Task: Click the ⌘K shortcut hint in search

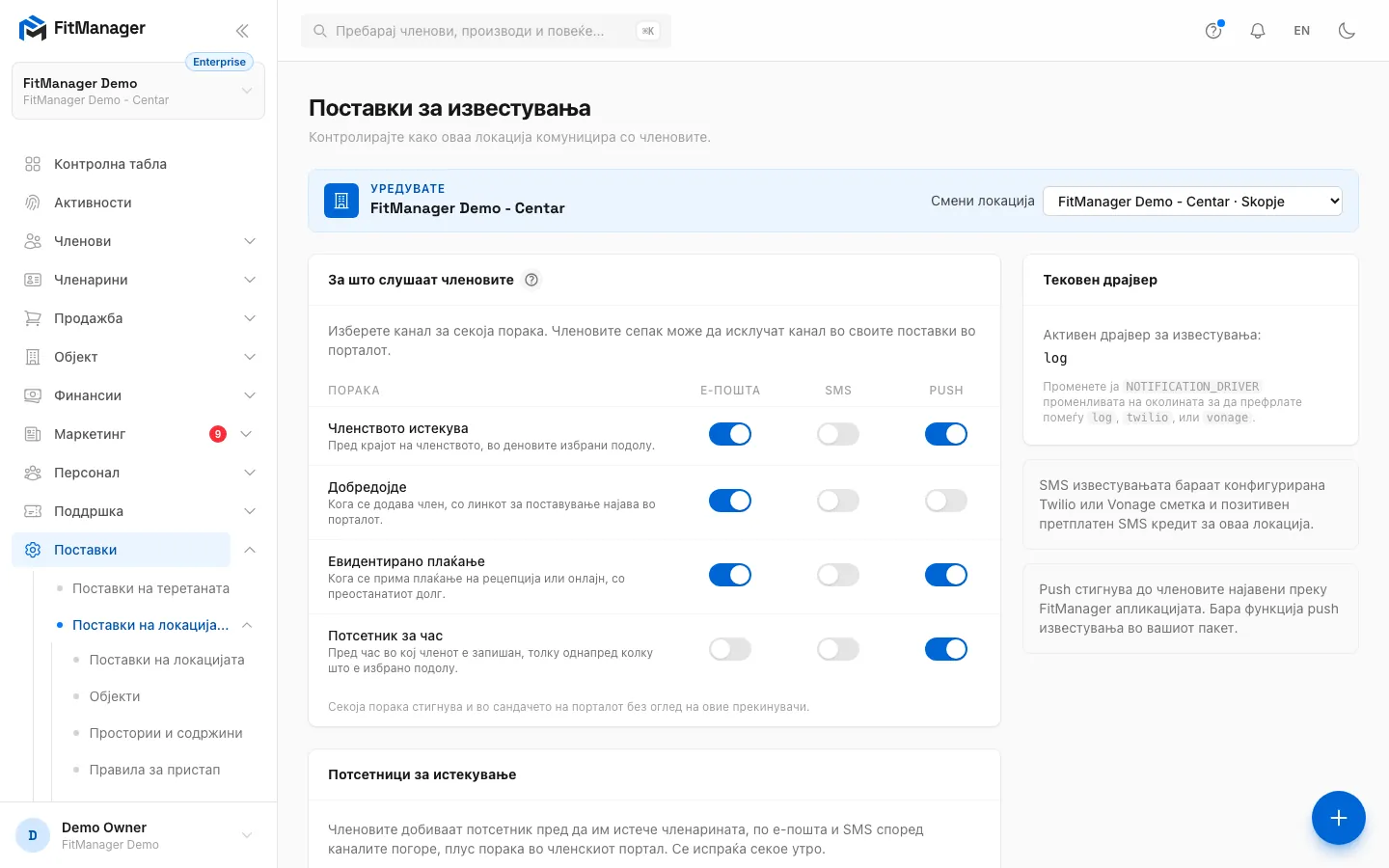Action: click(x=648, y=31)
